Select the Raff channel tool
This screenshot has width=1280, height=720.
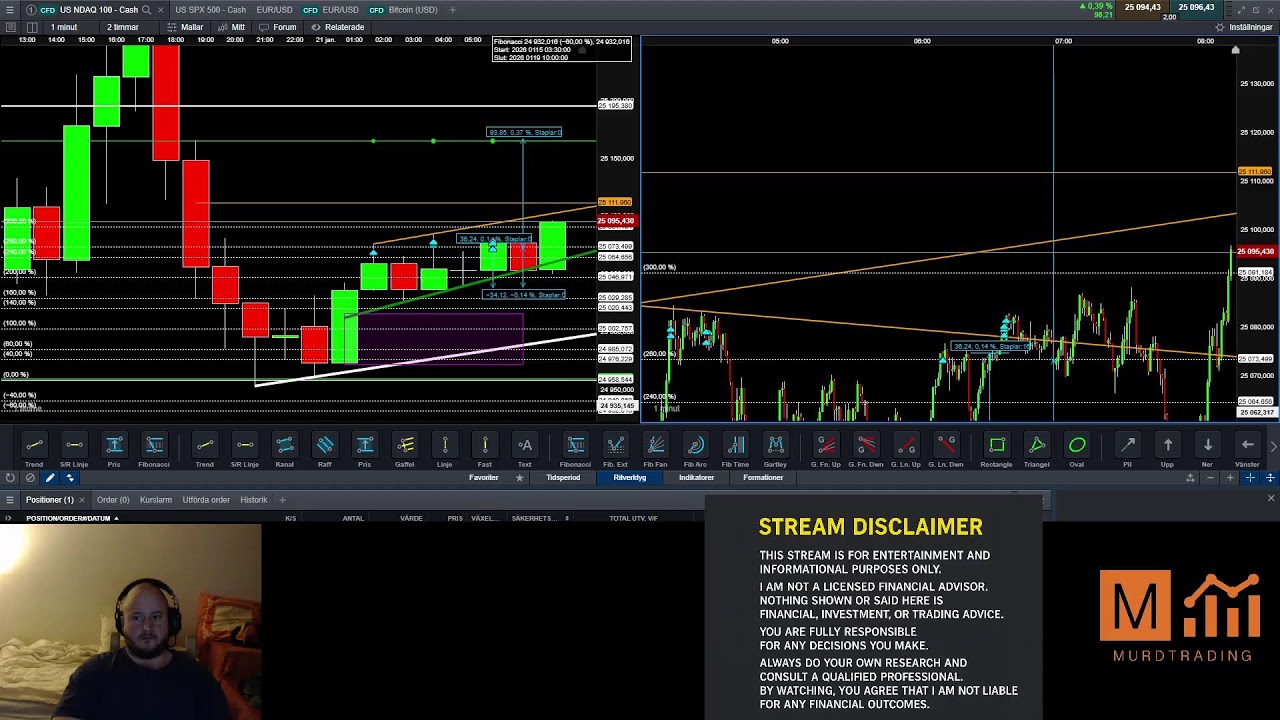point(324,450)
